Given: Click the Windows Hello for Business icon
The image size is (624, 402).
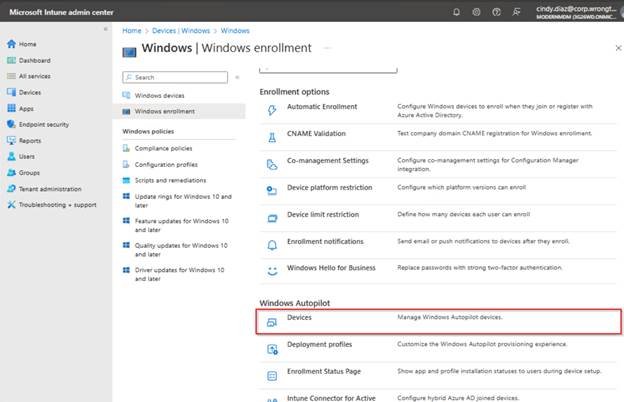Looking at the screenshot, I should [x=271, y=270].
